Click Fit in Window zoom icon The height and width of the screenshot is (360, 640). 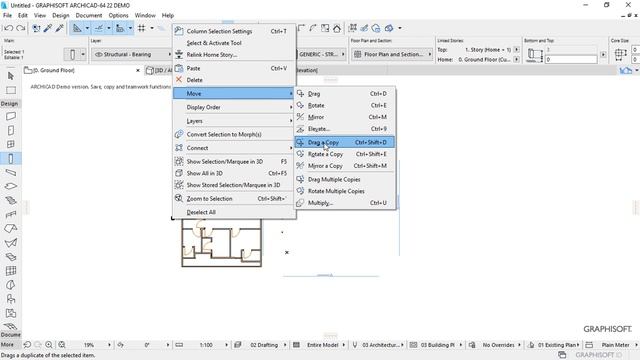click(62, 345)
